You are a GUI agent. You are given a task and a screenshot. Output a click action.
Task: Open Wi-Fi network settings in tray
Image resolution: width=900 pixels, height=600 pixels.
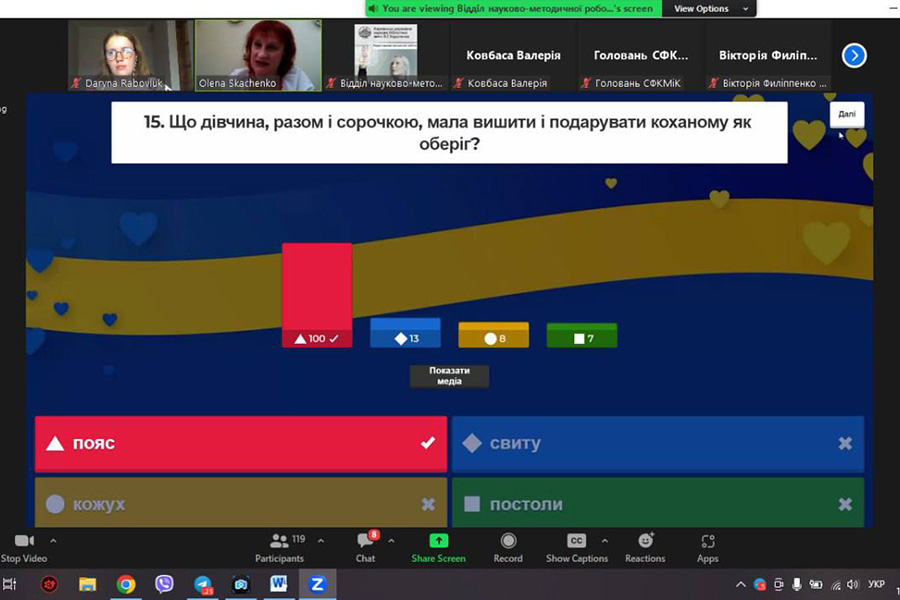pos(836,585)
